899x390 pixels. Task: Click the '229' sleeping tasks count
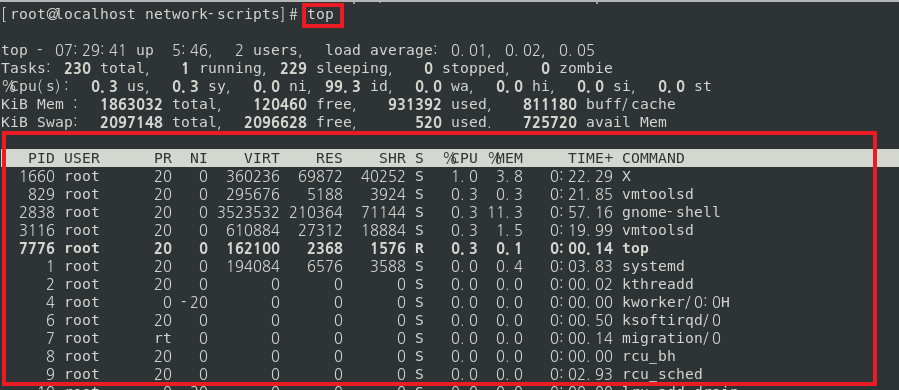293,69
